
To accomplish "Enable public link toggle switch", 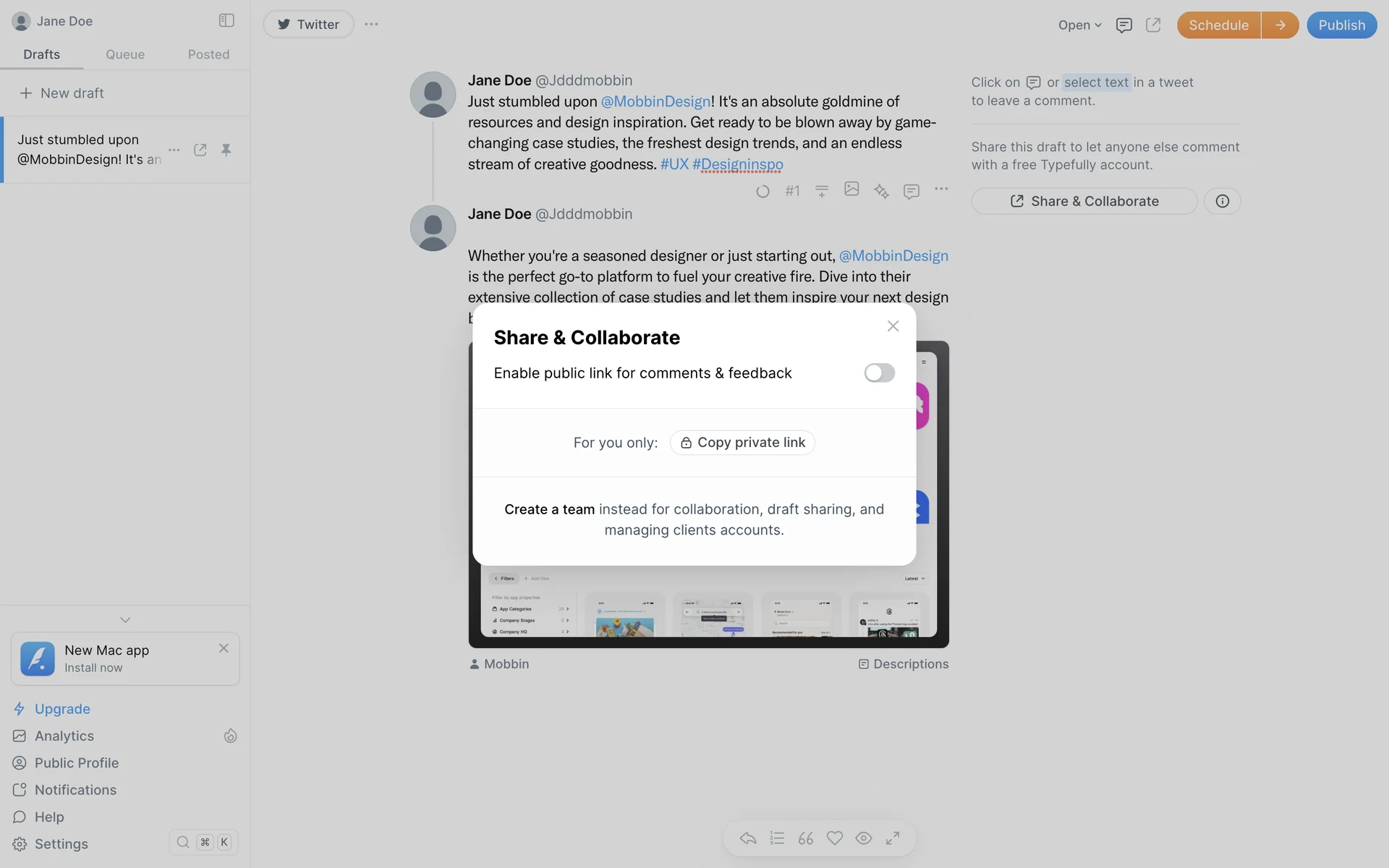I will 879,373.
